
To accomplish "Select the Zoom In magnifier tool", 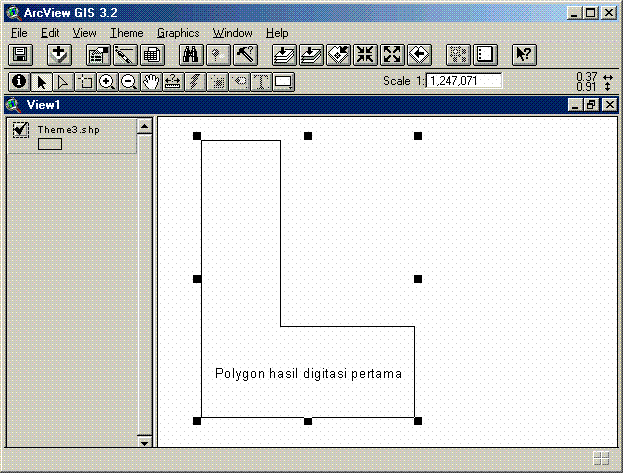I will click(x=107, y=82).
